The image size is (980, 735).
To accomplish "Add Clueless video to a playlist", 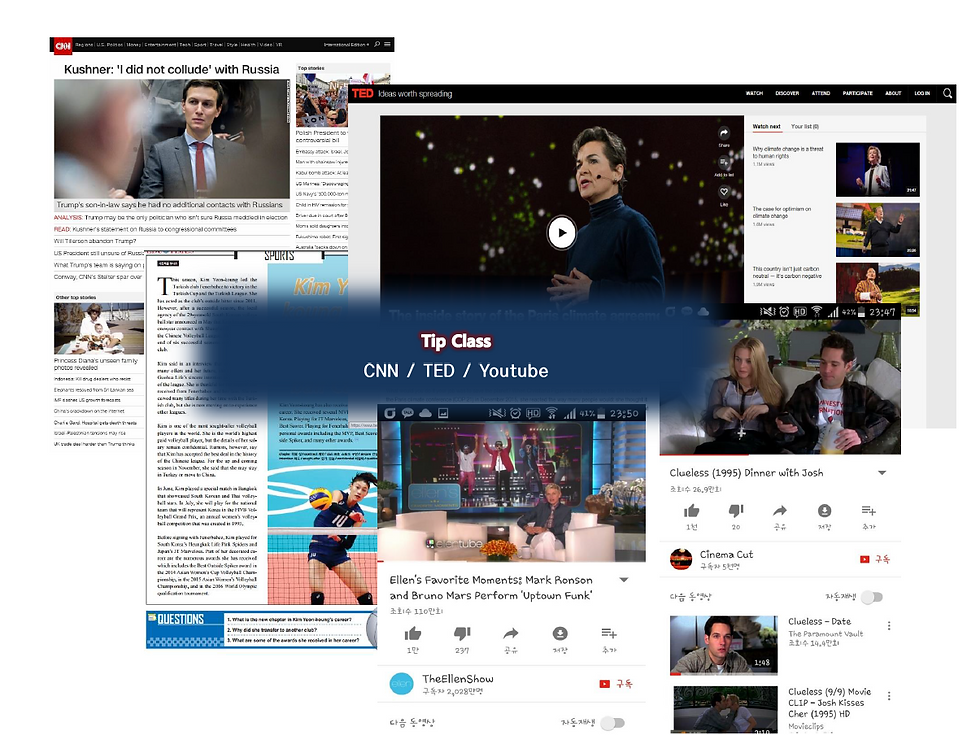I will [869, 511].
